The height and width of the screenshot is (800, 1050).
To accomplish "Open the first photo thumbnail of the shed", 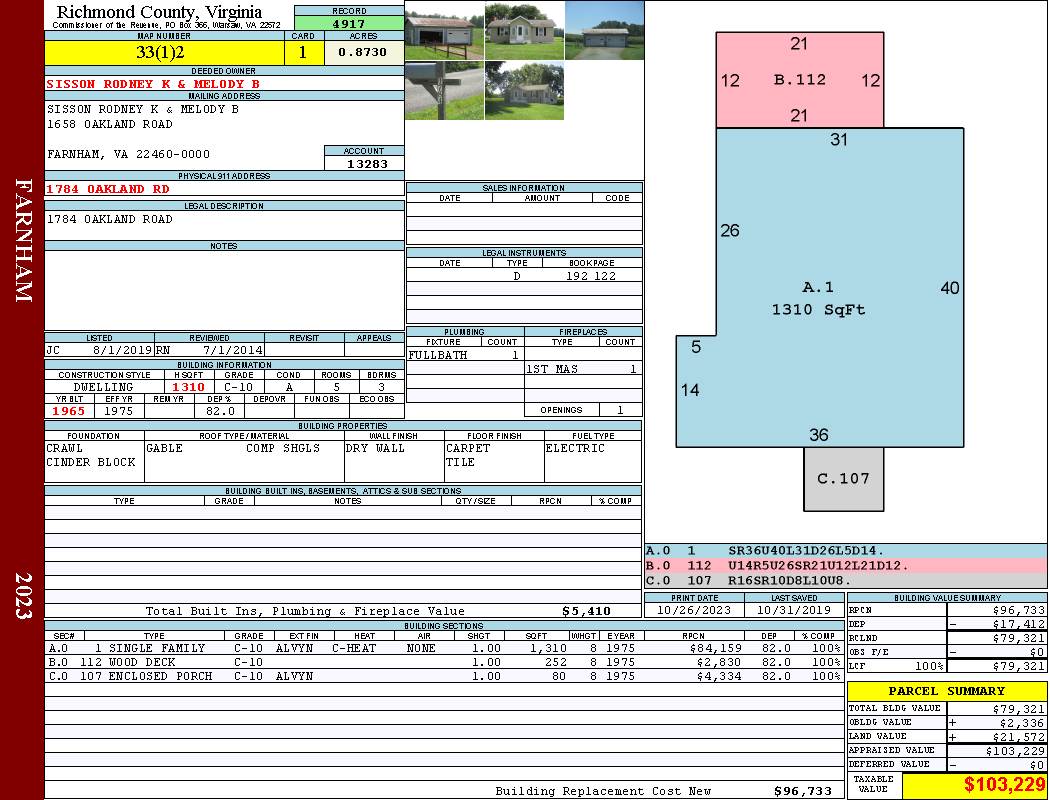I will (444, 30).
